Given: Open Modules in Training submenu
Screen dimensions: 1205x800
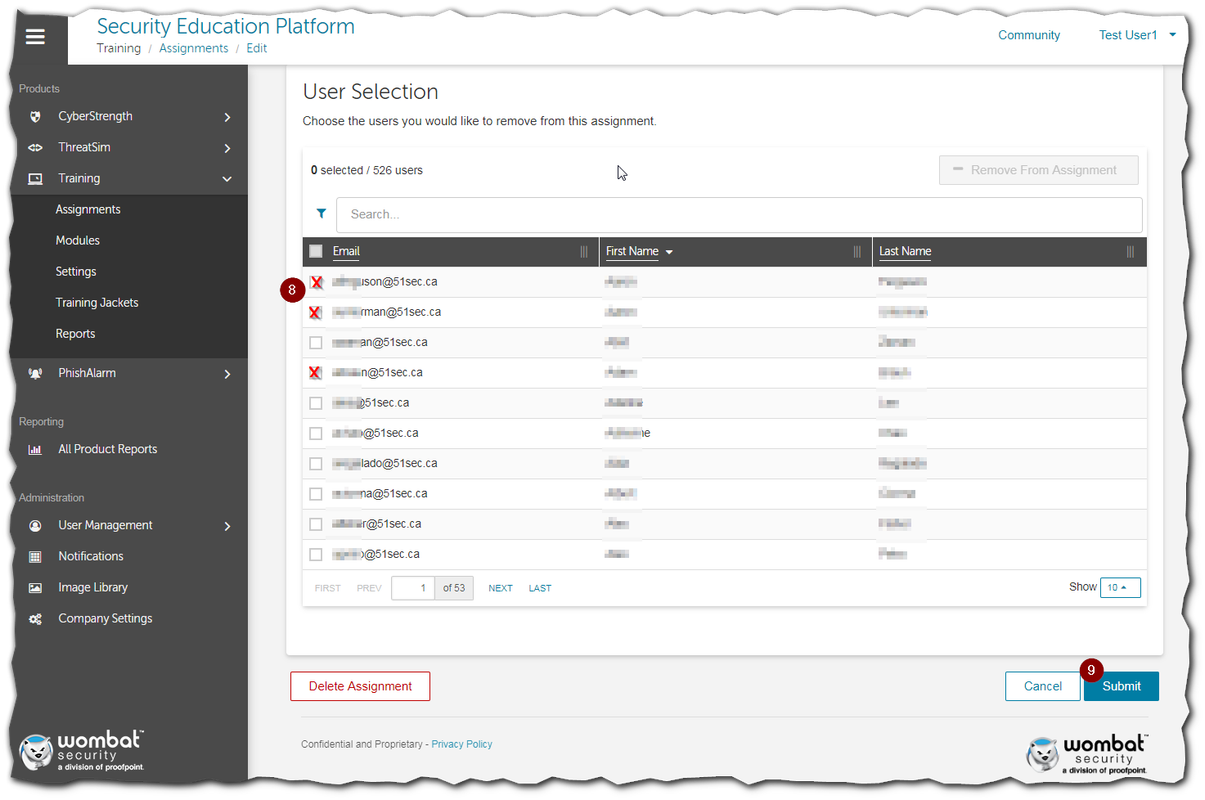Looking at the screenshot, I should [x=78, y=241].
